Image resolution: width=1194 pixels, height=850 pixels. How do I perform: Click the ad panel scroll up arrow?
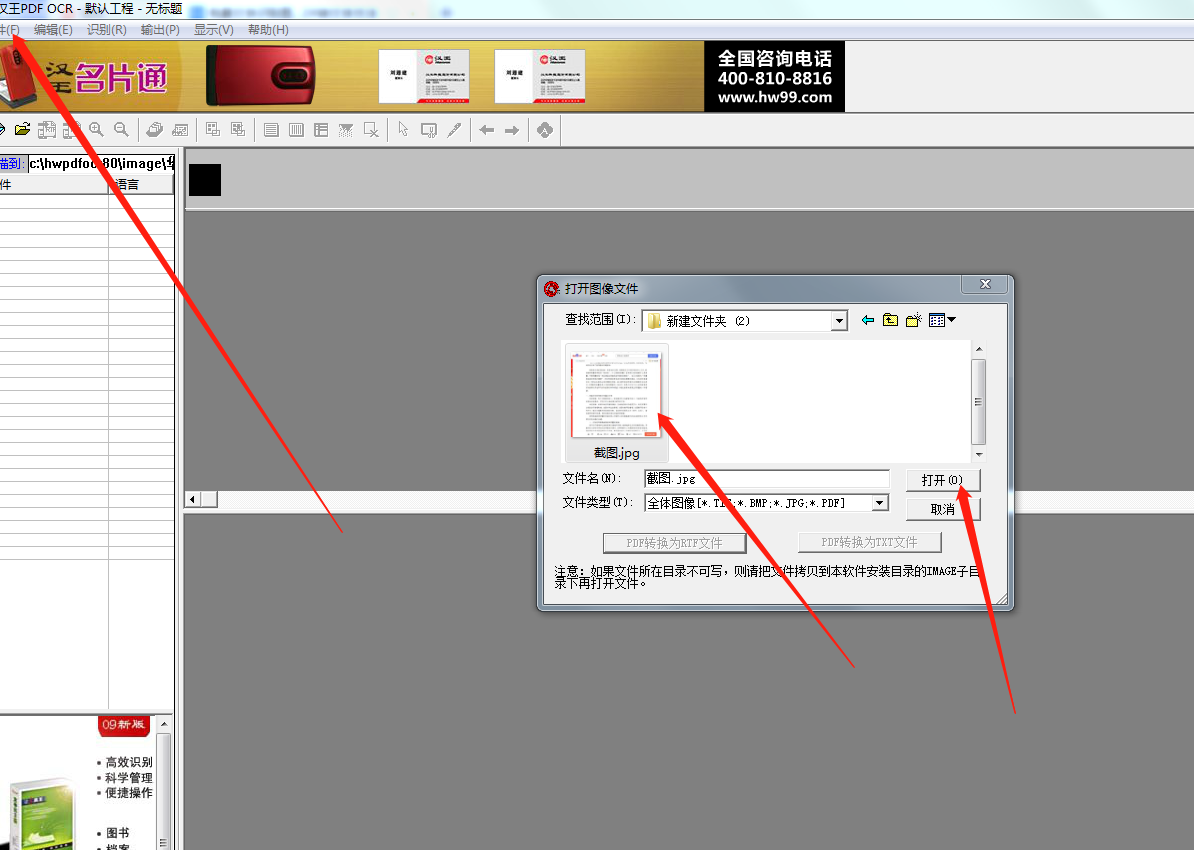click(163, 724)
